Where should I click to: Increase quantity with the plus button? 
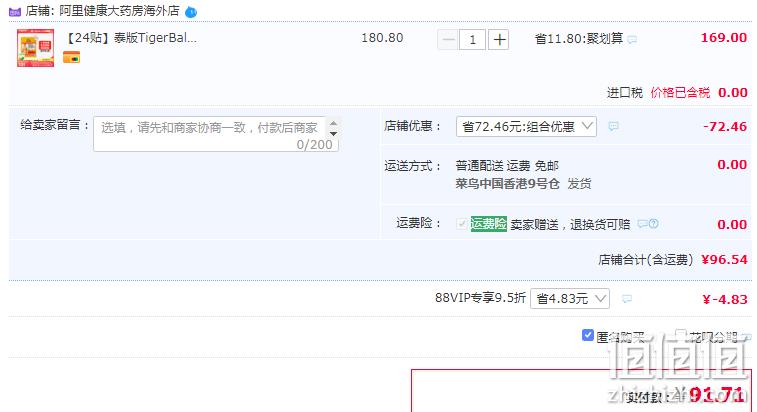tap(499, 40)
